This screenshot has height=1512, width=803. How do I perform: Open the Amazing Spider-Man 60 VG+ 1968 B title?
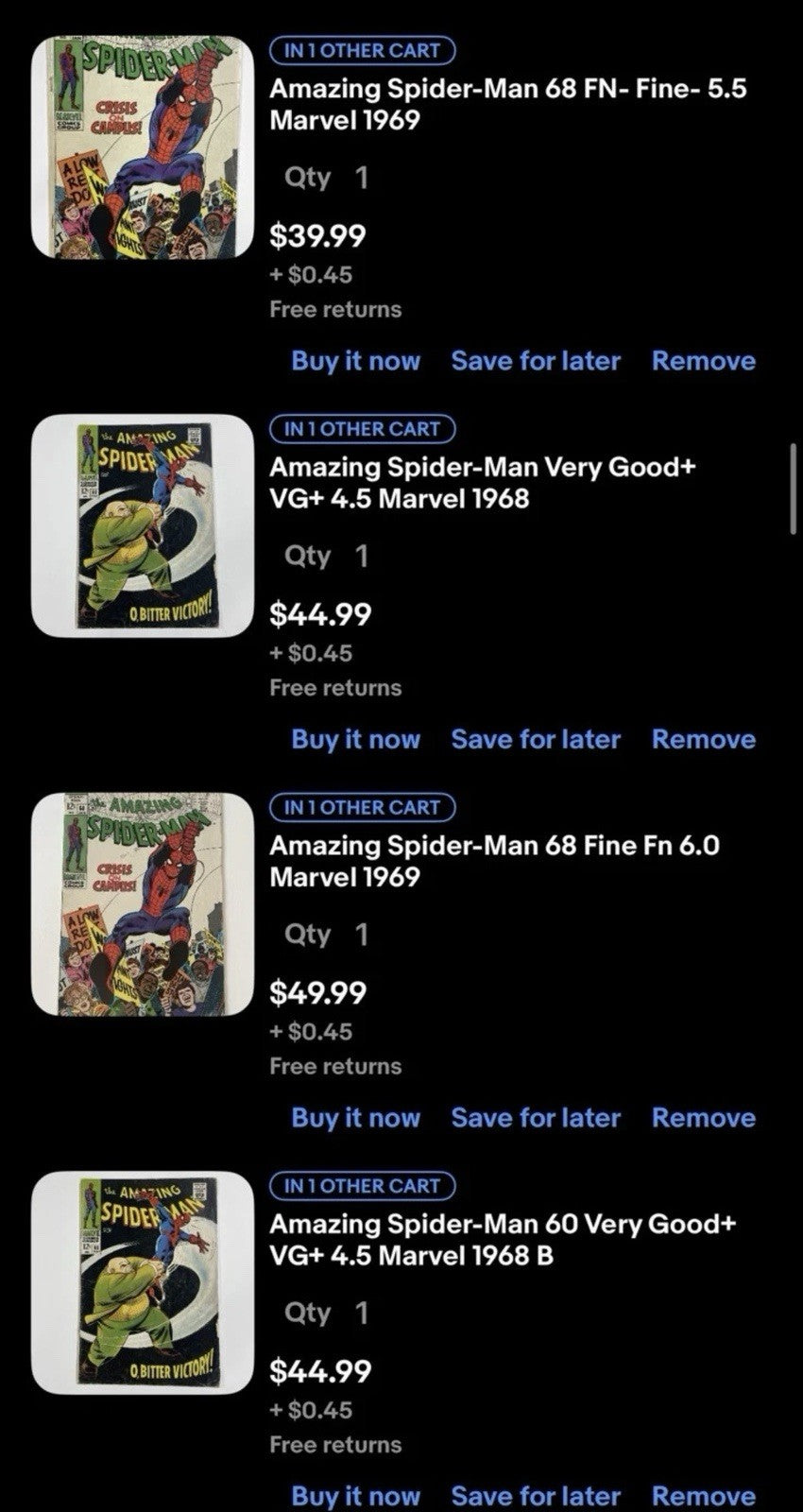tap(502, 1239)
